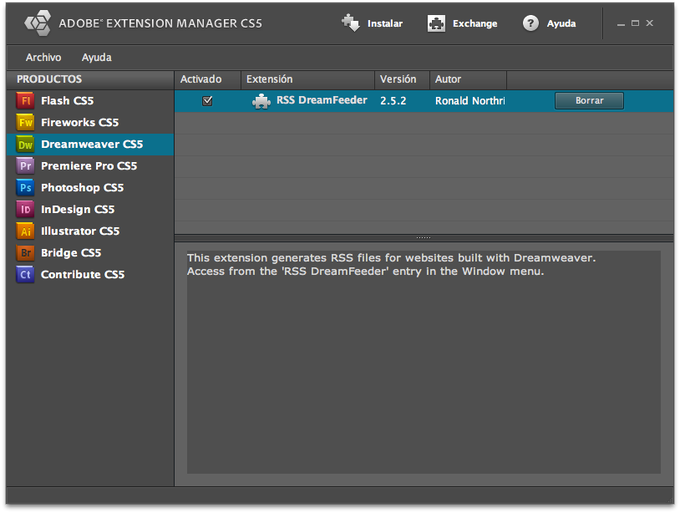Click the PRODUCTOS panel header
Screen dimensions: 680x513
pyautogui.click(x=90, y=79)
